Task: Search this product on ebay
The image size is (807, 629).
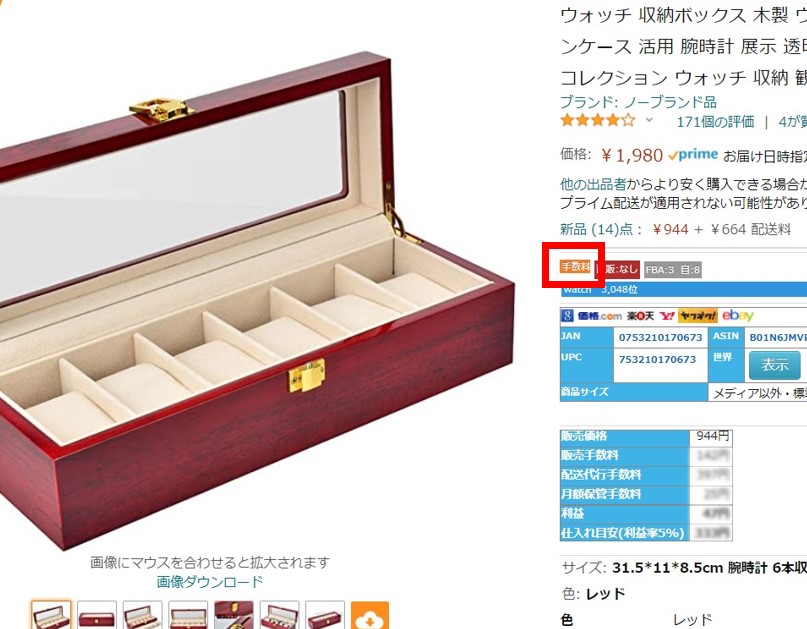Action: (738, 315)
